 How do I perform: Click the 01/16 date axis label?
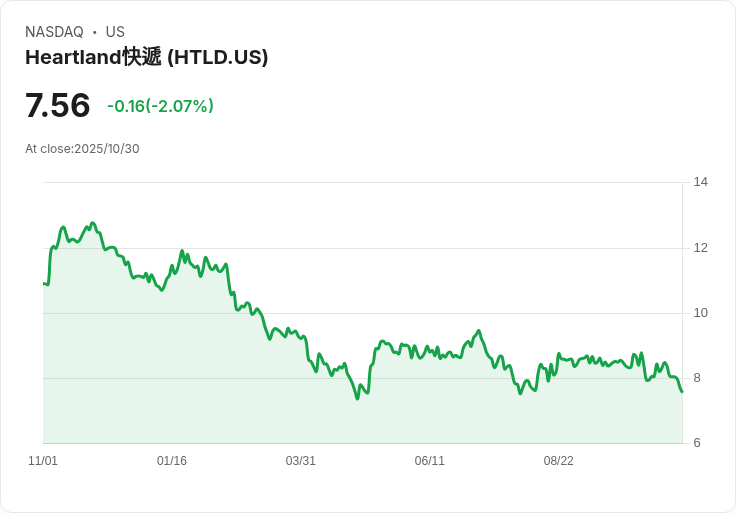point(172,460)
